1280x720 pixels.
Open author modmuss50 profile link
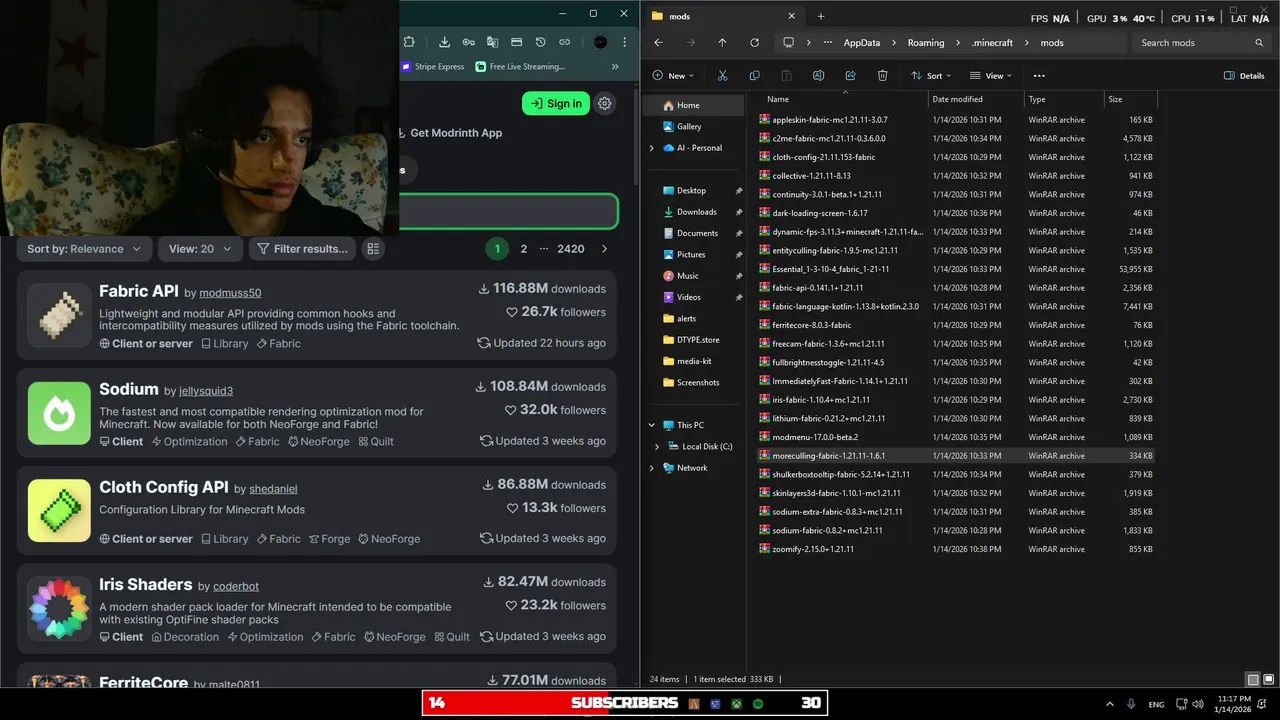230,293
